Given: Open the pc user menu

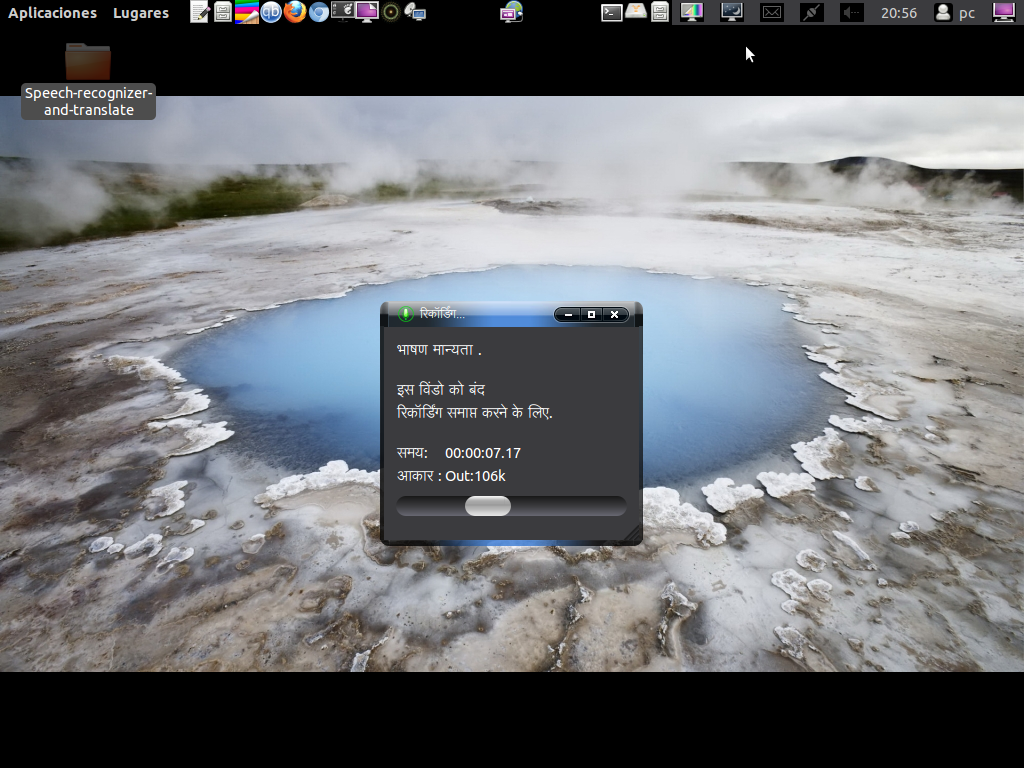Looking at the screenshot, I should pyautogui.click(x=955, y=12).
